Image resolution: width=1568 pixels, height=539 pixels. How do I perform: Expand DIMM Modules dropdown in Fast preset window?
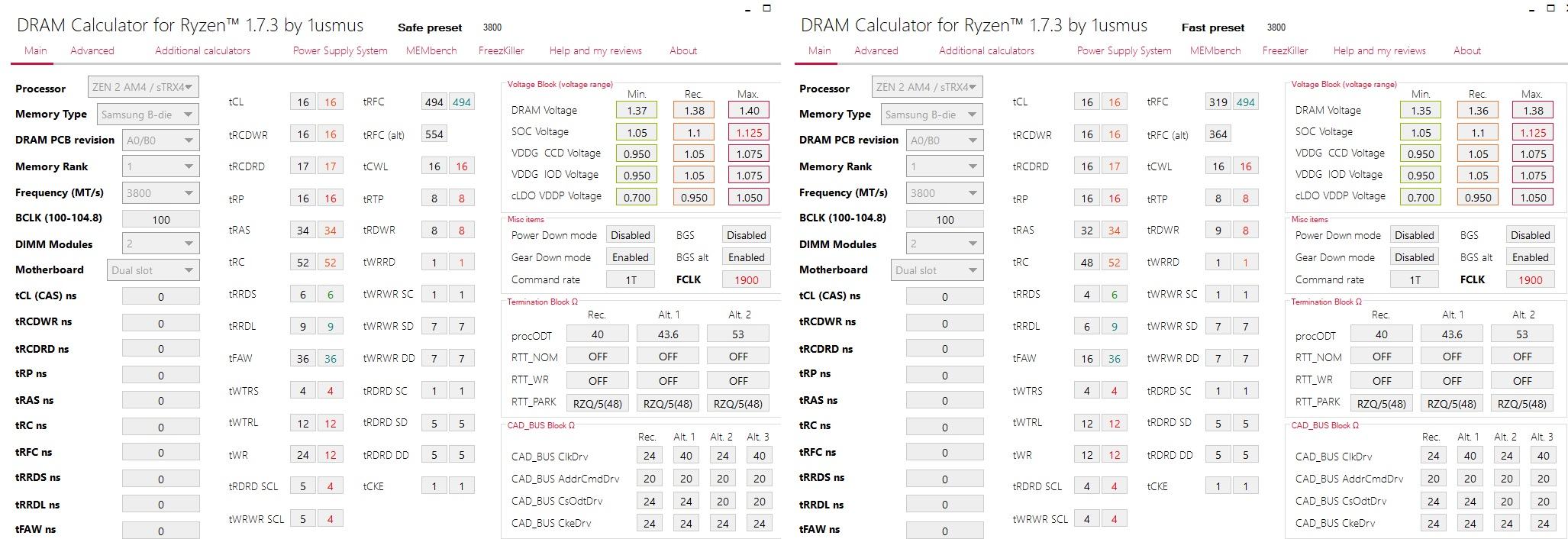(x=944, y=244)
